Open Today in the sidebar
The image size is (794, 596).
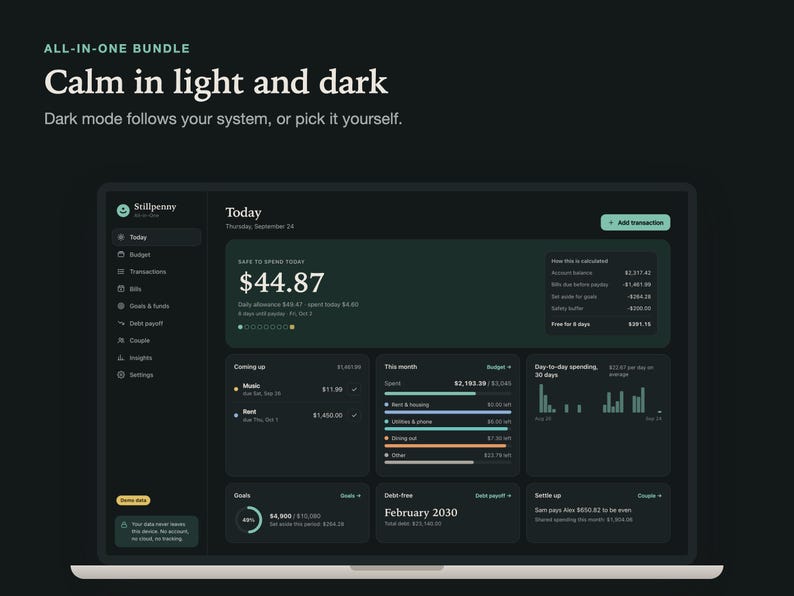pos(156,237)
